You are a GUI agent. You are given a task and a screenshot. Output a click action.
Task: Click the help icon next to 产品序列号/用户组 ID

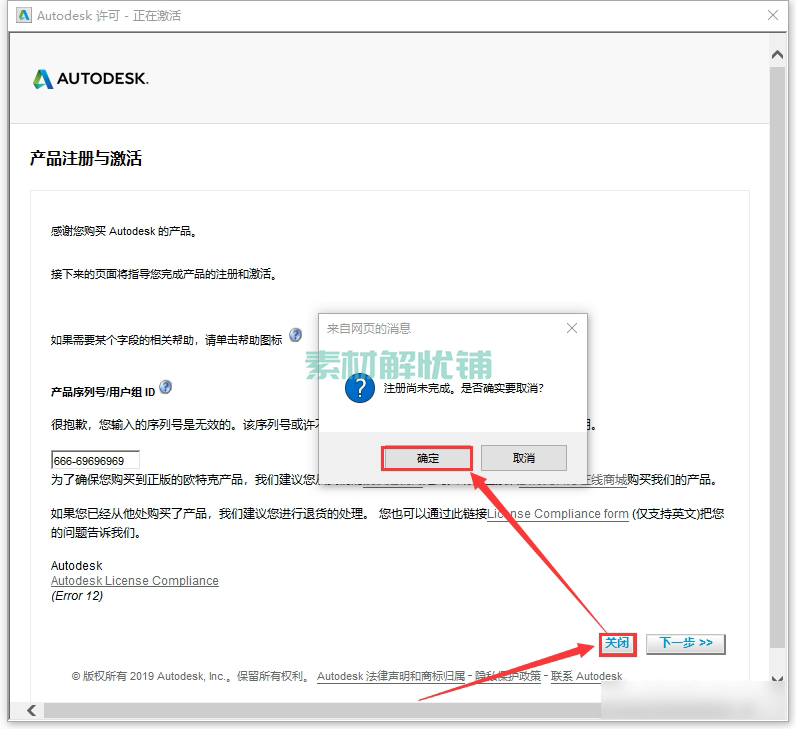point(165,387)
